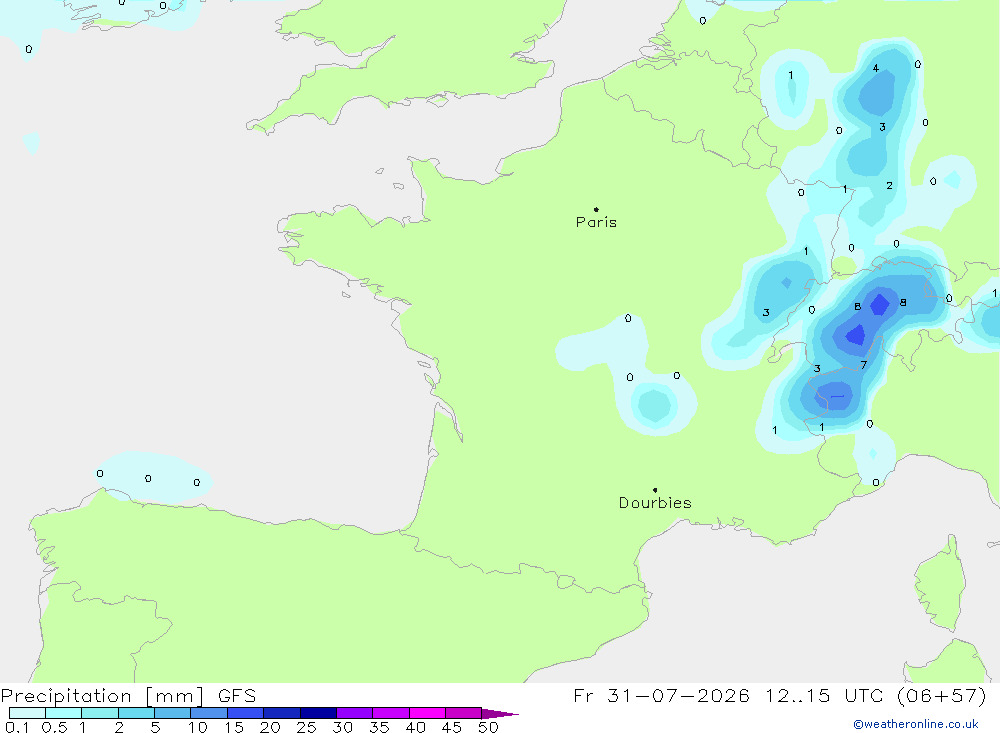Click the Dourbies location dot marker
Screen dimensions: 1000x733
coord(655,490)
